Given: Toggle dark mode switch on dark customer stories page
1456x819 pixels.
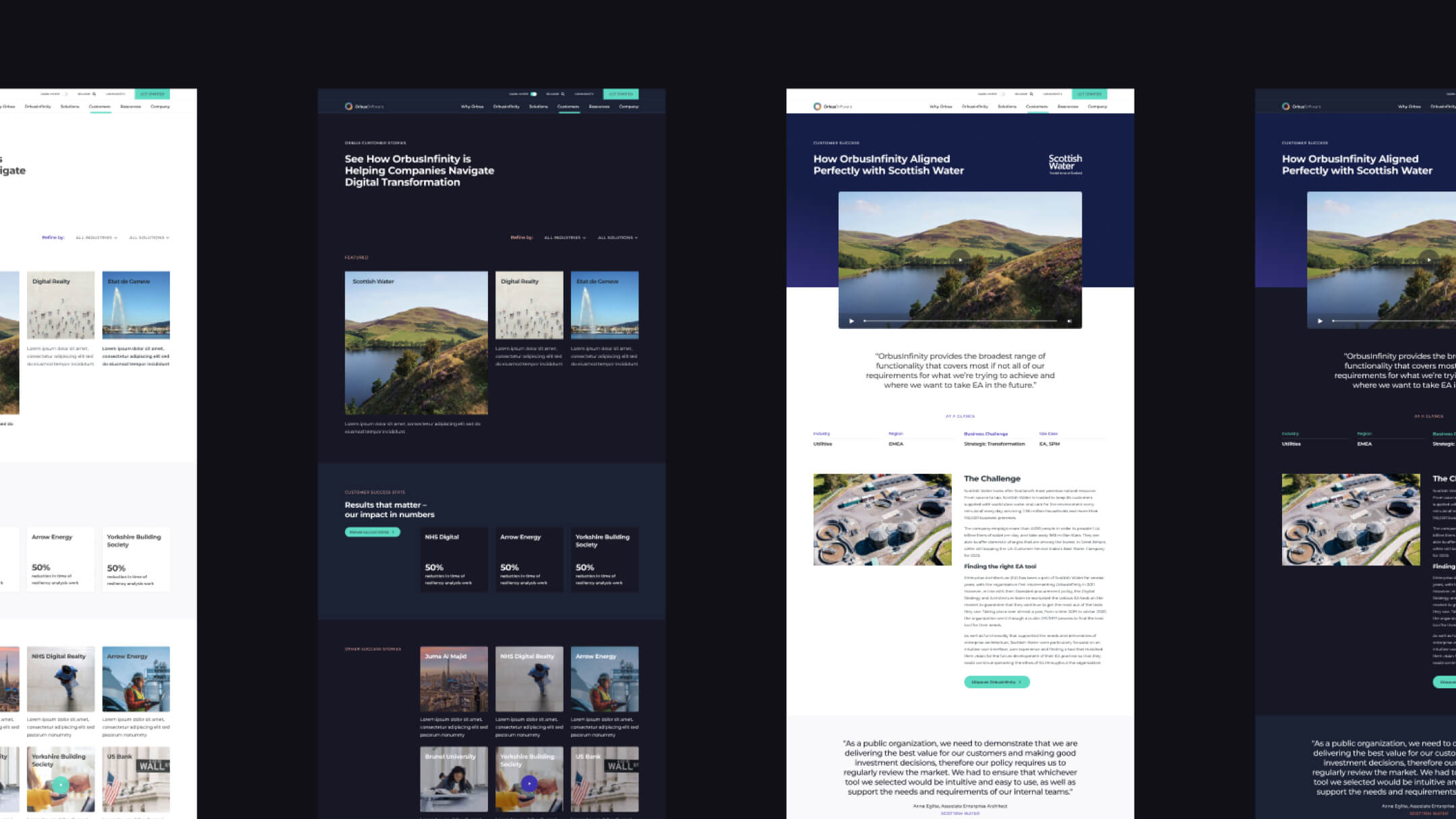Looking at the screenshot, I should [533, 94].
